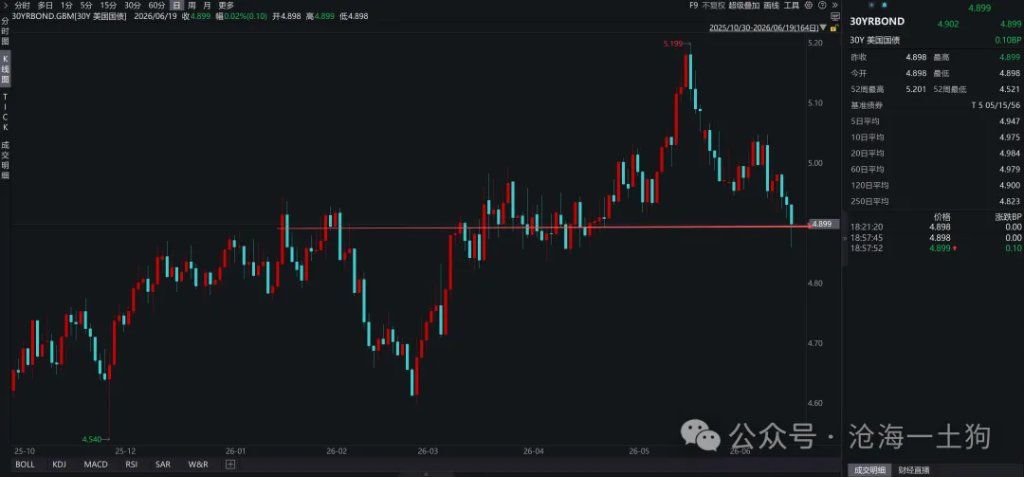Open the date range dropdown triangle
Viewport: 1024px width, 477px height.
(824, 28)
